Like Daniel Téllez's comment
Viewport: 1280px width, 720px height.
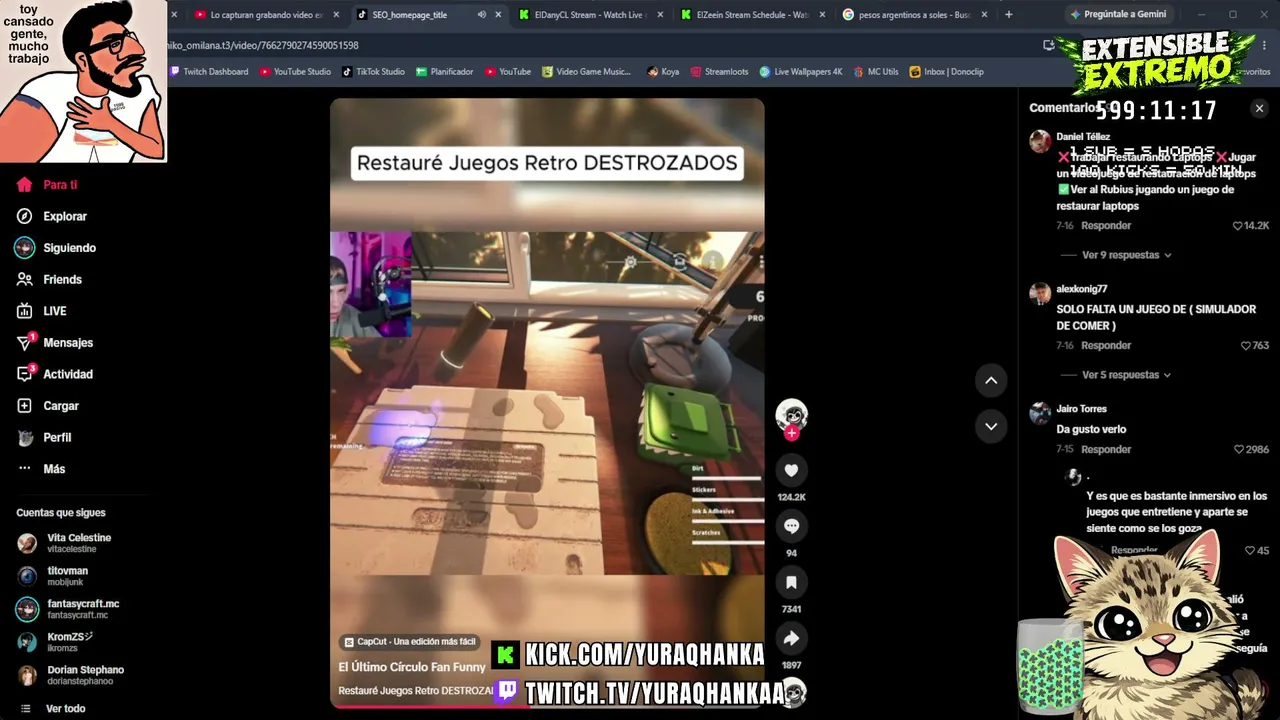click(x=1251, y=226)
